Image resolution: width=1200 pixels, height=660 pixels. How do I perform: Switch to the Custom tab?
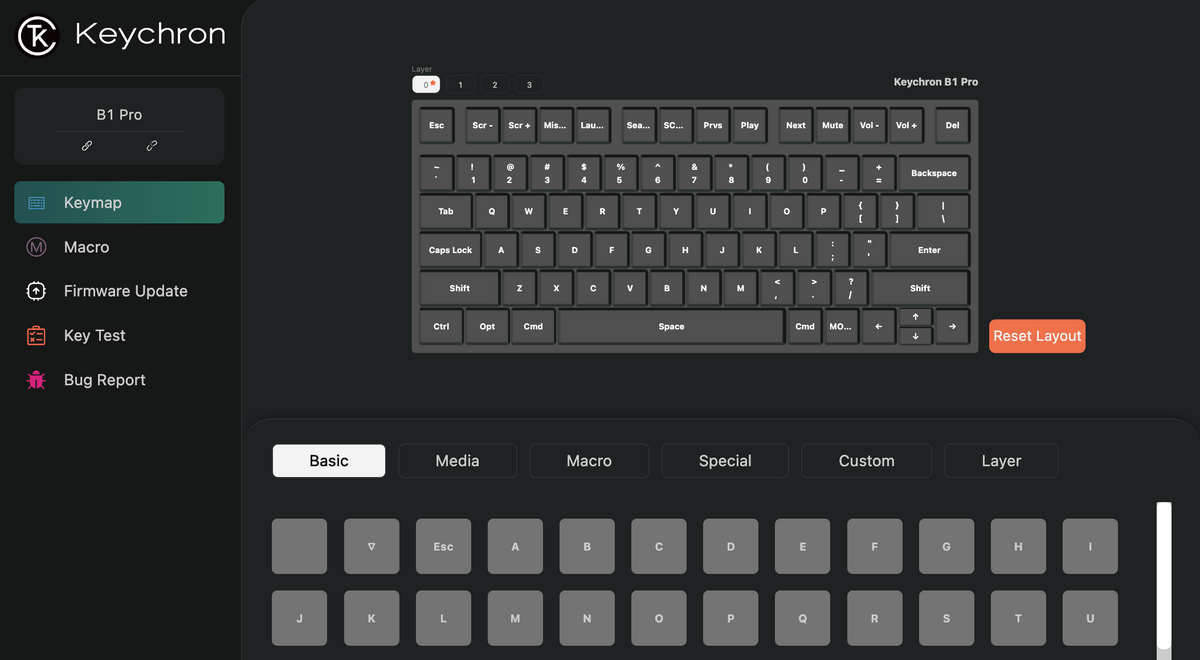pyautogui.click(x=866, y=460)
